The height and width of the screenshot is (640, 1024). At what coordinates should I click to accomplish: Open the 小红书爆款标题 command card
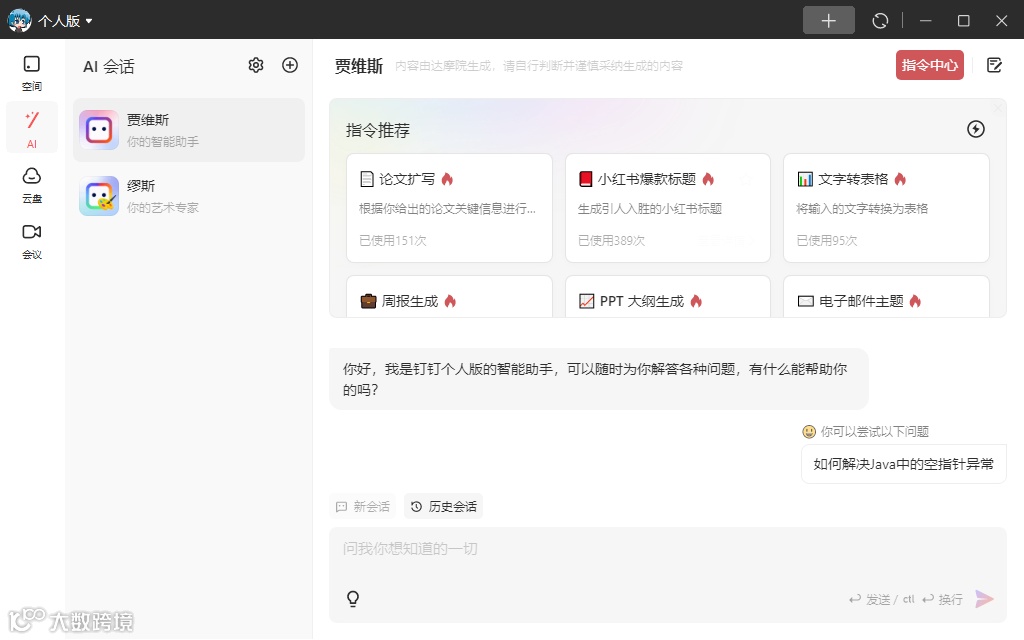(x=667, y=208)
